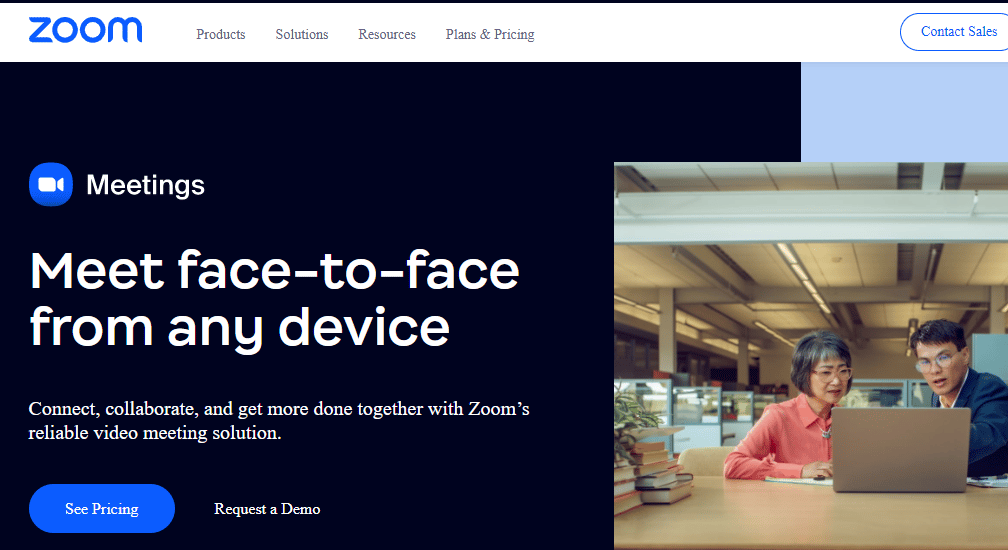Viewport: 1008px width, 550px height.
Task: Click the Contact Sales button
Action: (956, 31)
